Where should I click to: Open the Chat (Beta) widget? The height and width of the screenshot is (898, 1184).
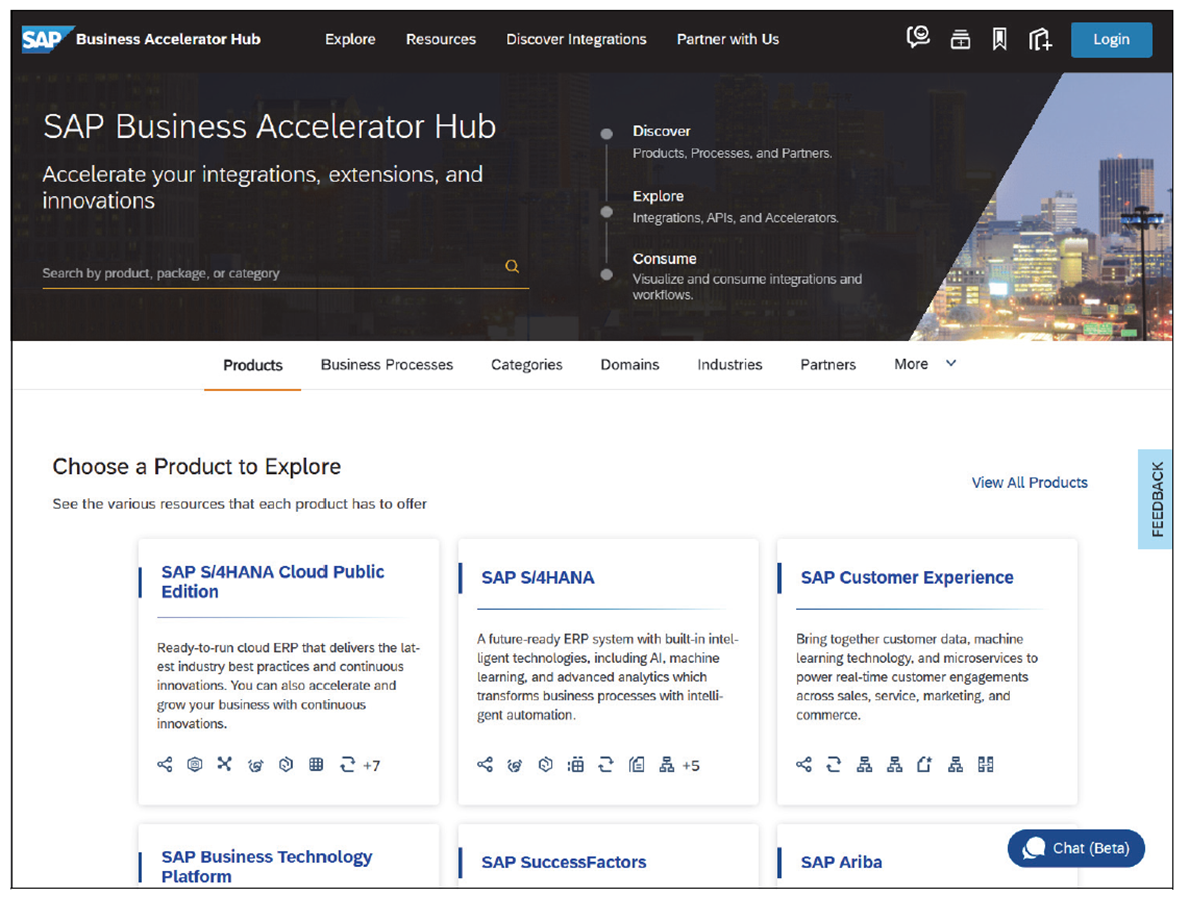click(x=1076, y=848)
